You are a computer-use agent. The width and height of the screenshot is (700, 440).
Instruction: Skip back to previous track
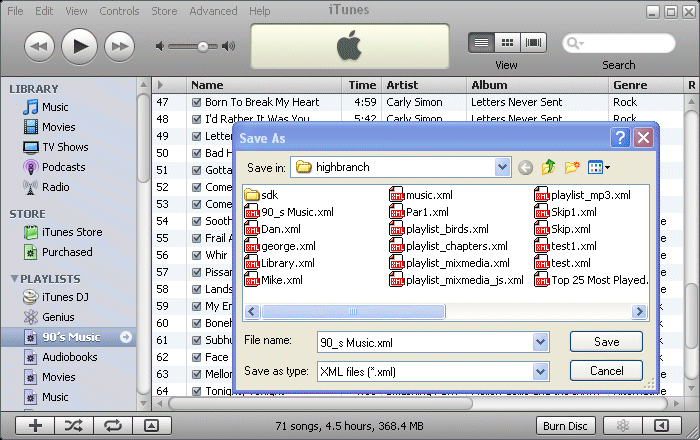[39, 46]
